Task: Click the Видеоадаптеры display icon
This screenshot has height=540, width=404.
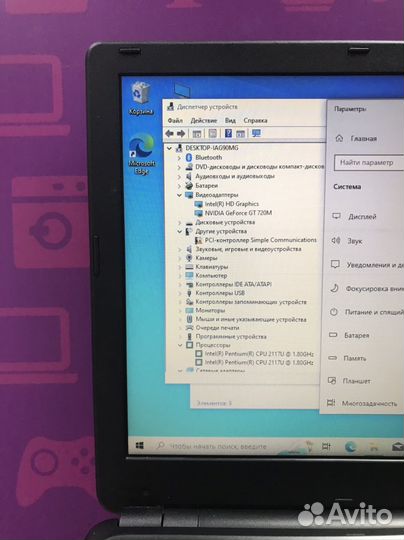Action: click(x=189, y=195)
